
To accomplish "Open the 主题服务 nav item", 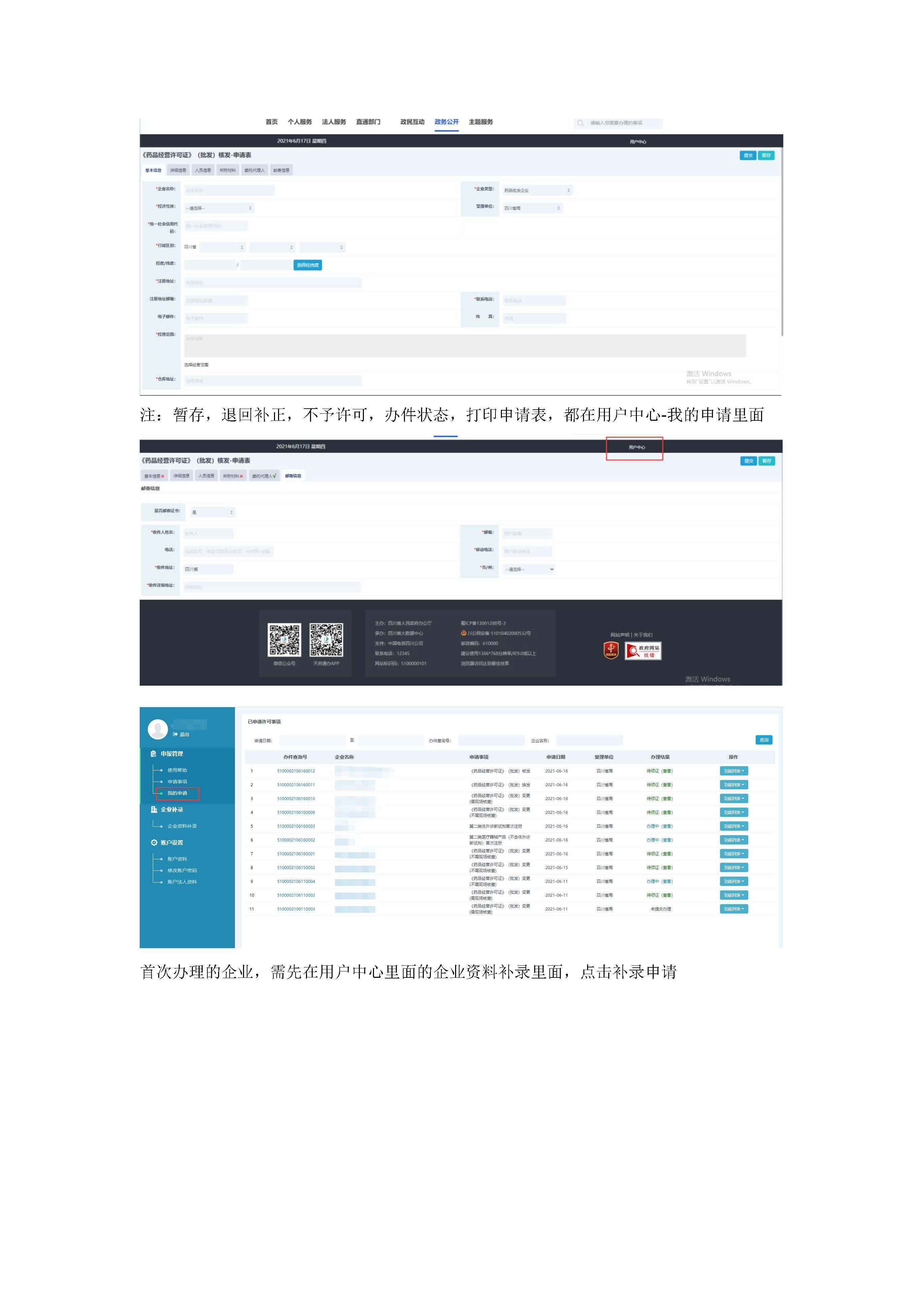I will [x=481, y=122].
